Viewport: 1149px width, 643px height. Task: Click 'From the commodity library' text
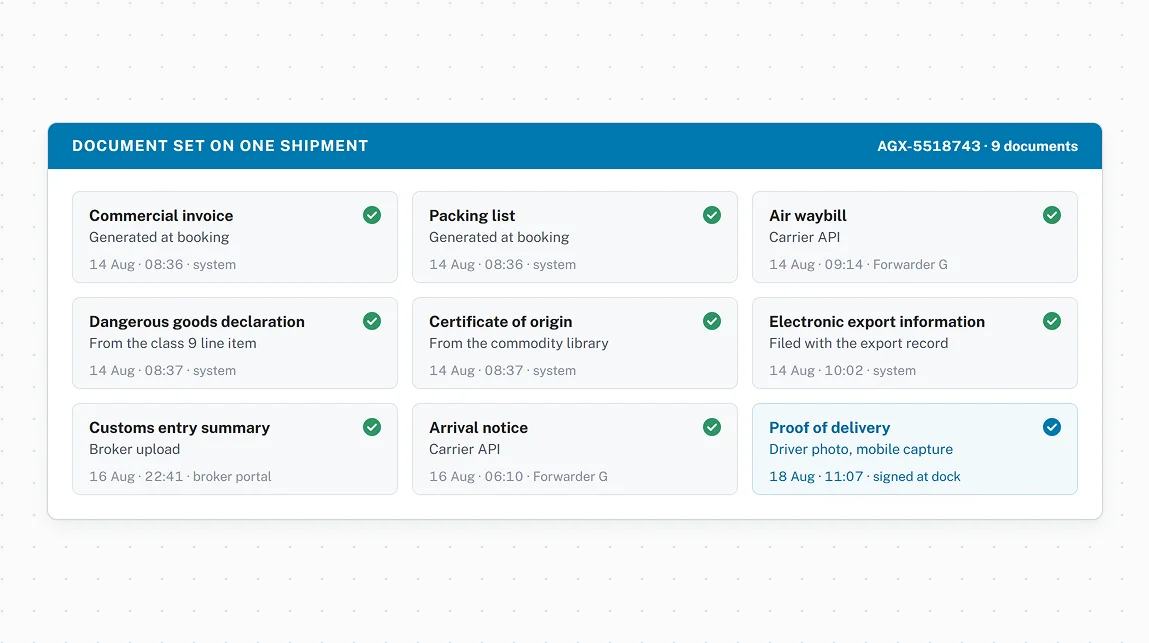click(519, 343)
